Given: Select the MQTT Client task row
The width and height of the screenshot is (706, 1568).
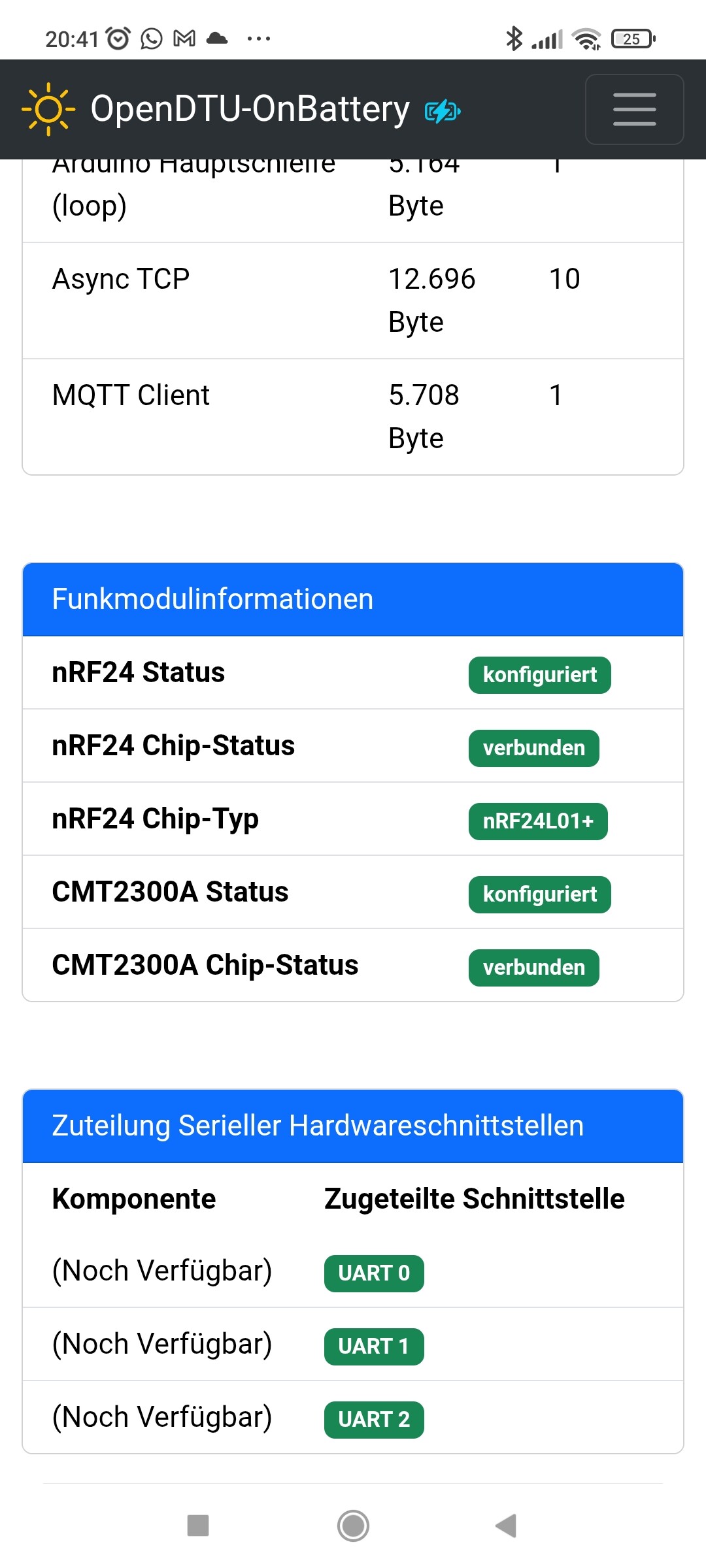Looking at the screenshot, I should click(x=353, y=417).
